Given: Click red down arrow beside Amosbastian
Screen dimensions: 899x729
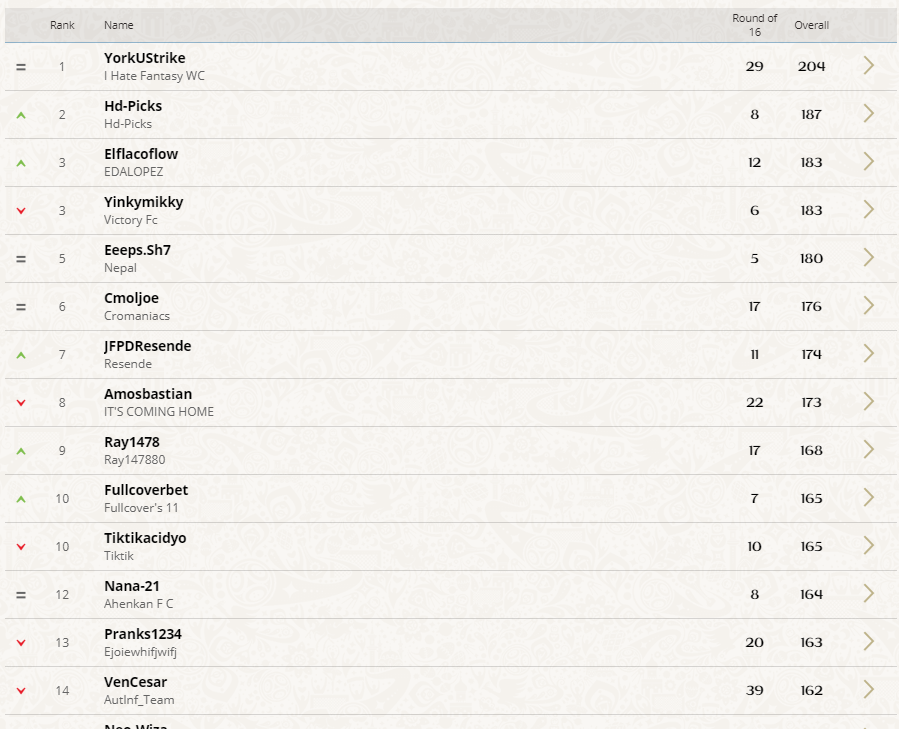Looking at the screenshot, I should [x=21, y=403].
